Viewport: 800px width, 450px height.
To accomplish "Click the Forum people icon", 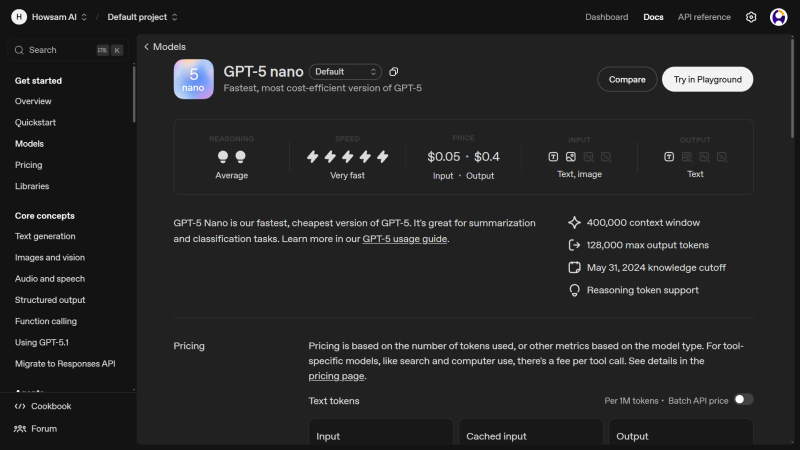I will [x=20, y=429].
